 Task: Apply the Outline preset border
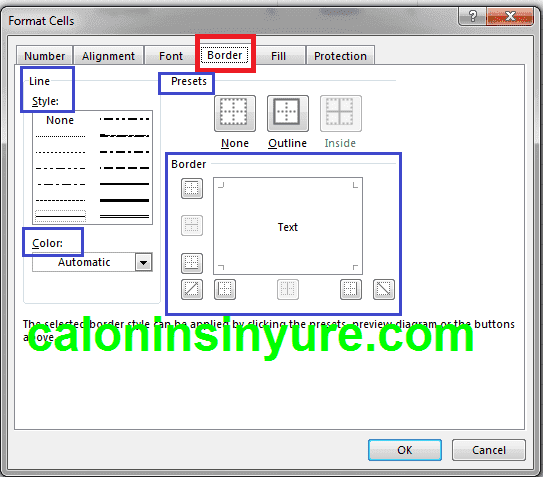pyautogui.click(x=288, y=113)
